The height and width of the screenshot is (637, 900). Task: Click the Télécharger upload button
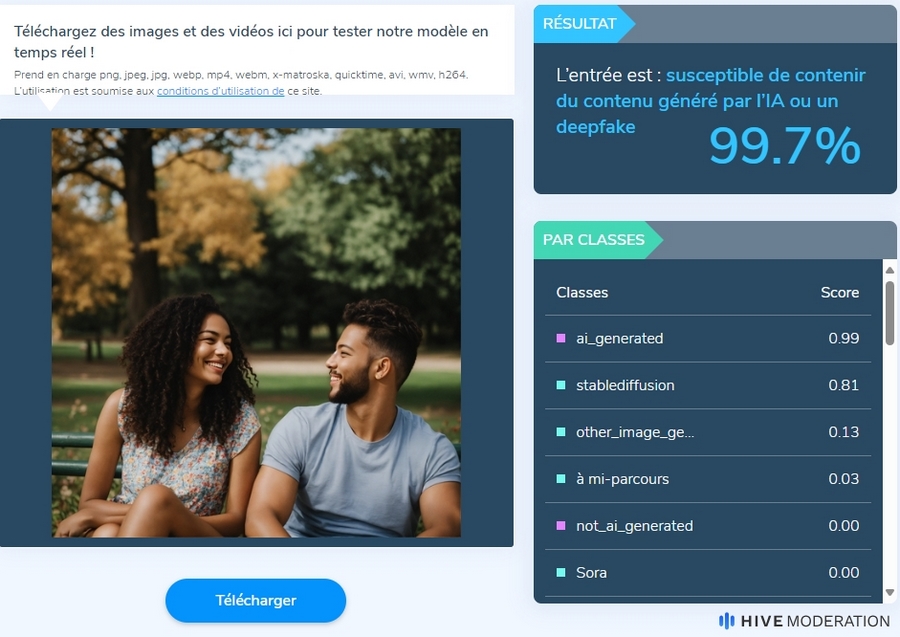pyautogui.click(x=255, y=600)
